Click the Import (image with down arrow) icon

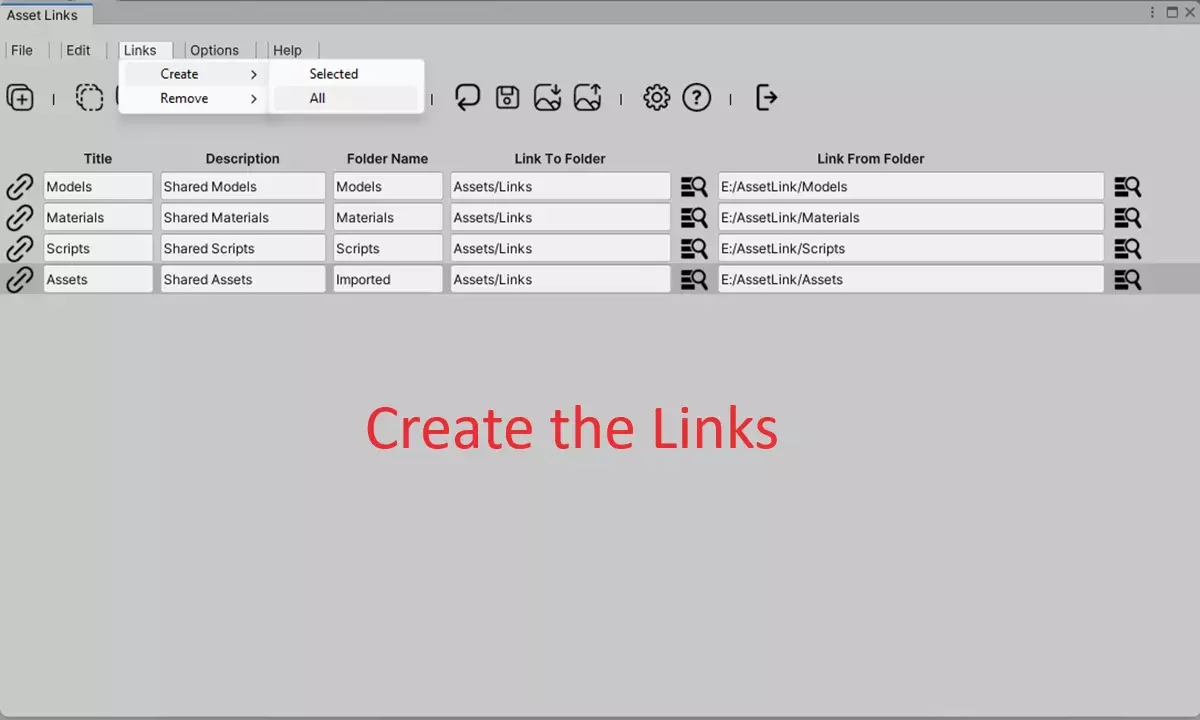pos(548,97)
